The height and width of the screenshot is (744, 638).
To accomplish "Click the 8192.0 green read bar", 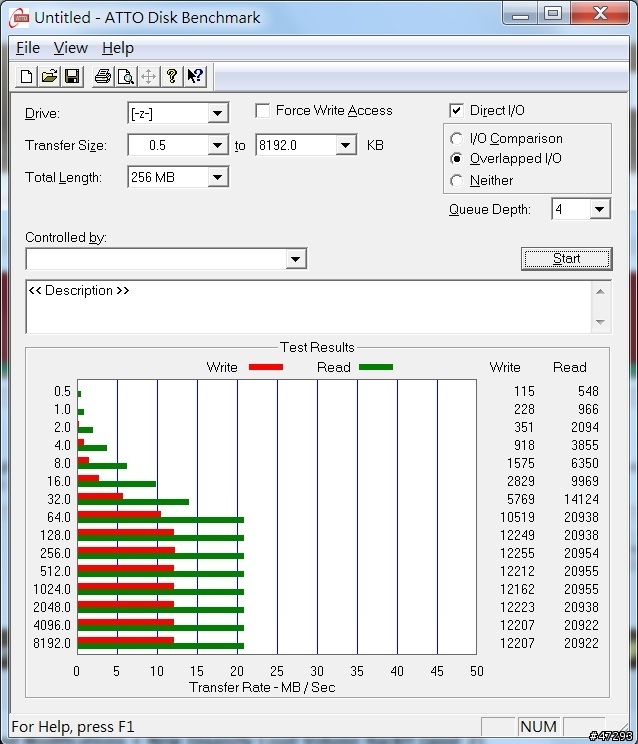I will (x=160, y=646).
